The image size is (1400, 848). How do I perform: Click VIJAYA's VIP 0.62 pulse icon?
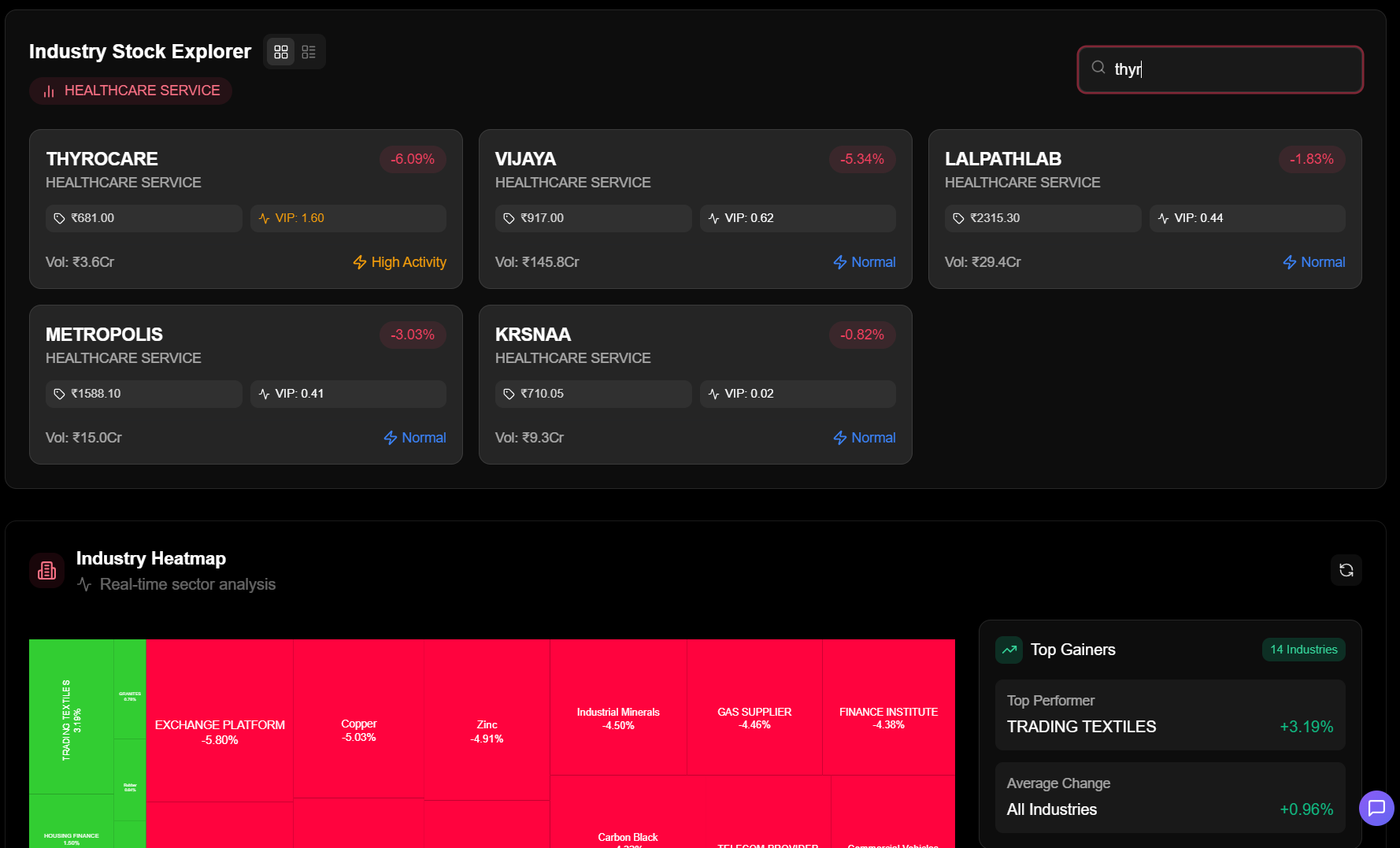pos(714,218)
